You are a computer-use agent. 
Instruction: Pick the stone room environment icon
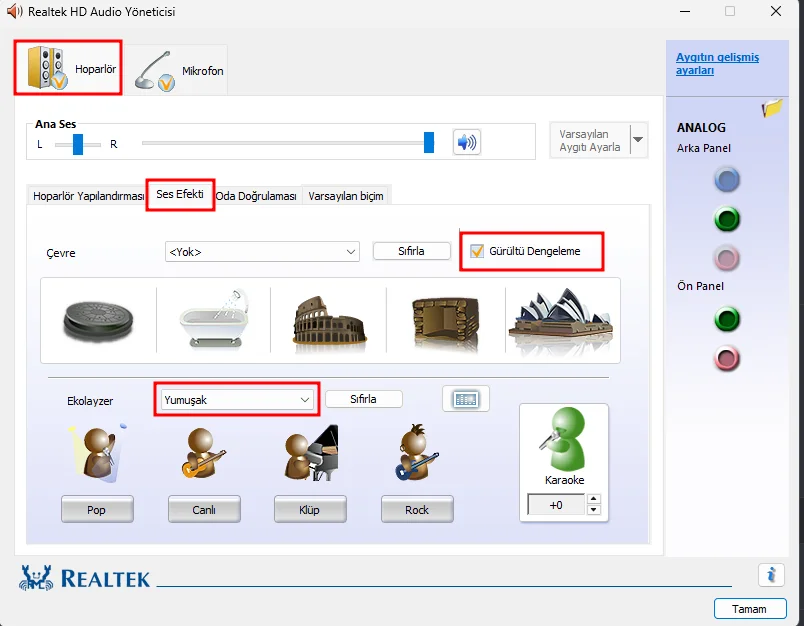coord(445,324)
